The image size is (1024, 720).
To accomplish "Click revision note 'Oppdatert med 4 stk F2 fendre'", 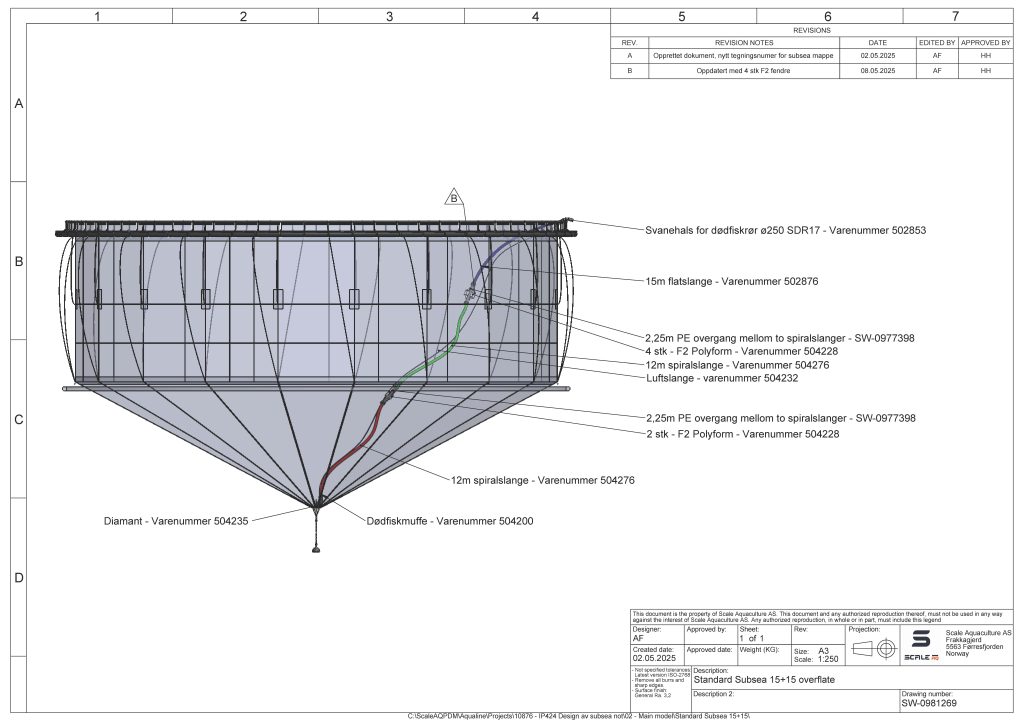I will pyautogui.click(x=743, y=71).
